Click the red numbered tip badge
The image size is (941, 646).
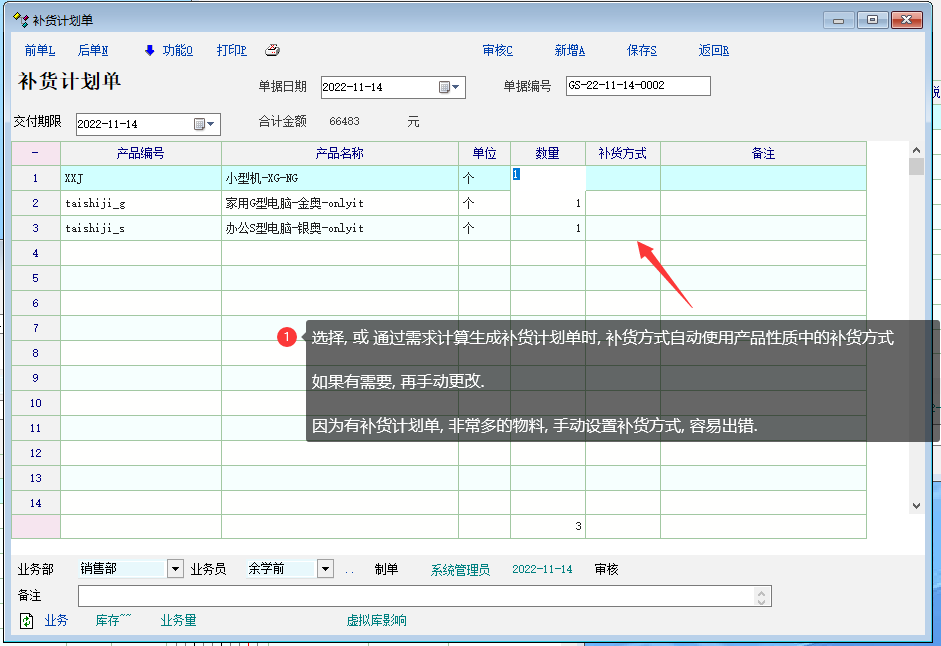tap(287, 338)
